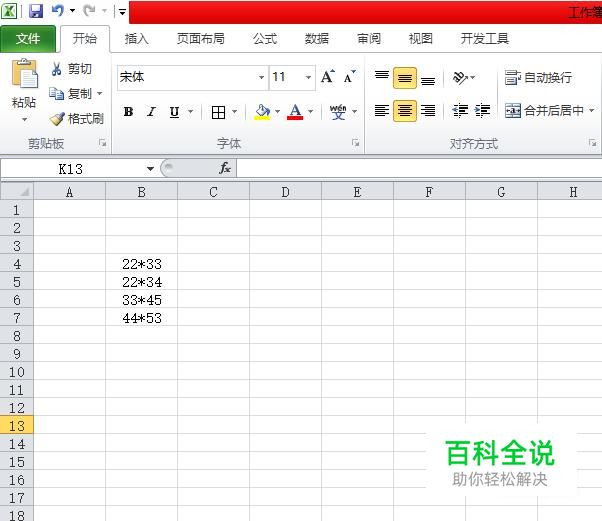Toggle align text left
Screen dimensions: 602x521
click(382, 111)
